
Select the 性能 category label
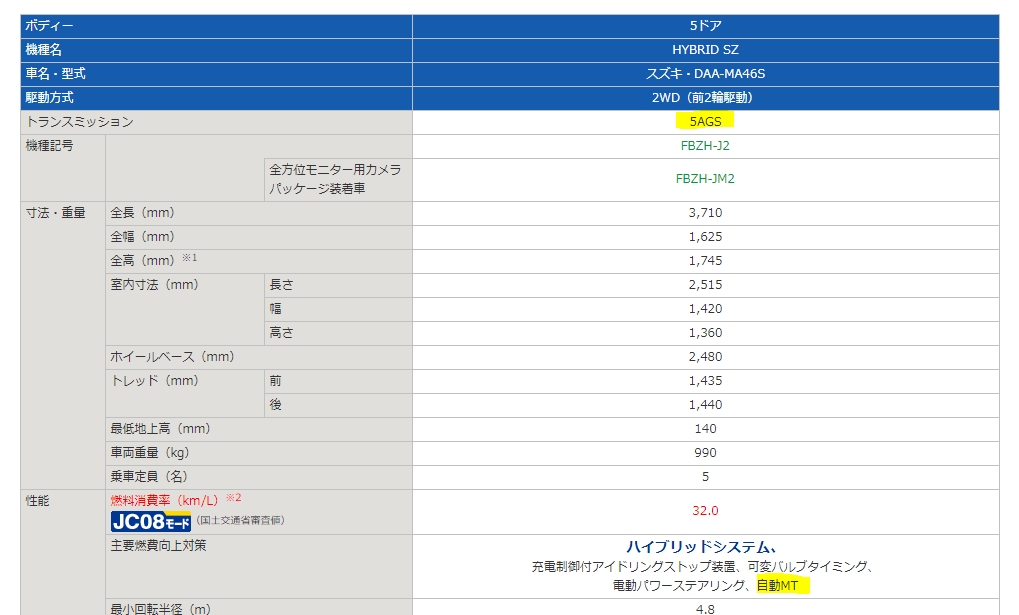coord(37,502)
